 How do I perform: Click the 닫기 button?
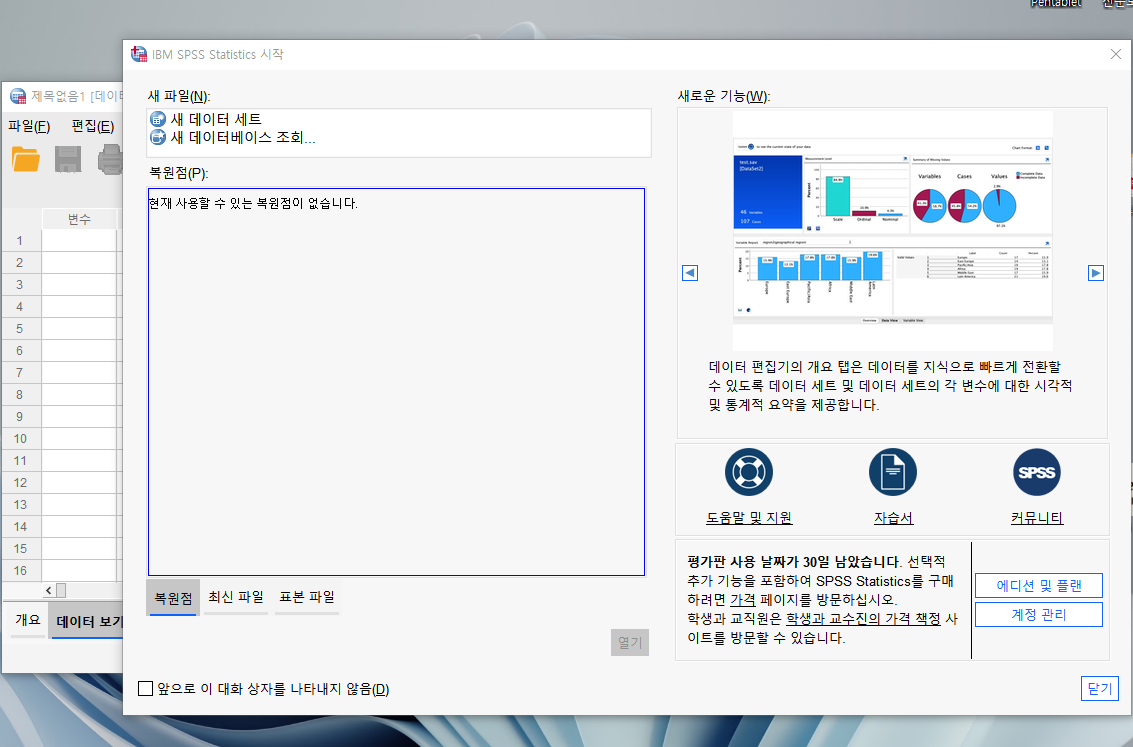pos(1100,688)
